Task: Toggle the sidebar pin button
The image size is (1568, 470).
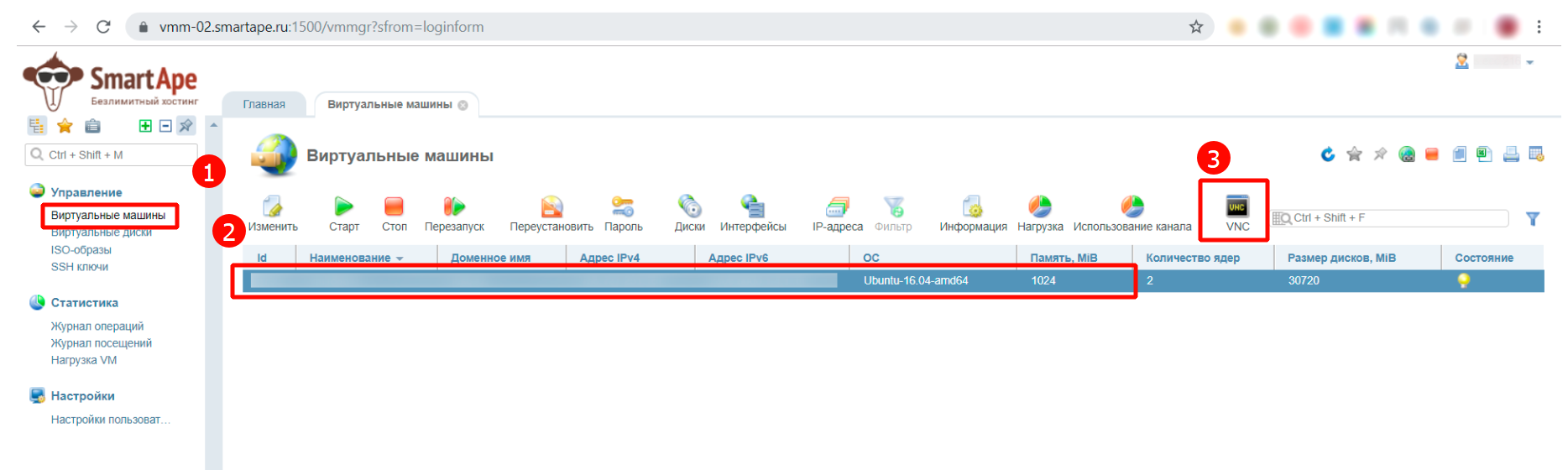Action: point(186,126)
